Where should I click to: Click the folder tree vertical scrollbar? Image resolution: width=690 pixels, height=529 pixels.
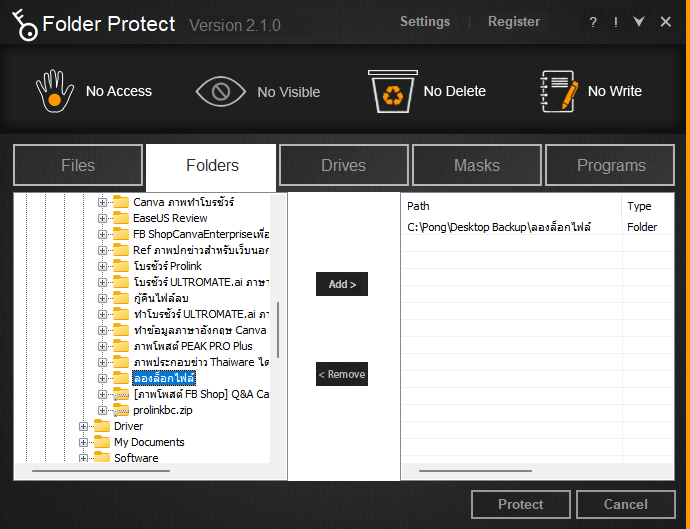click(278, 329)
